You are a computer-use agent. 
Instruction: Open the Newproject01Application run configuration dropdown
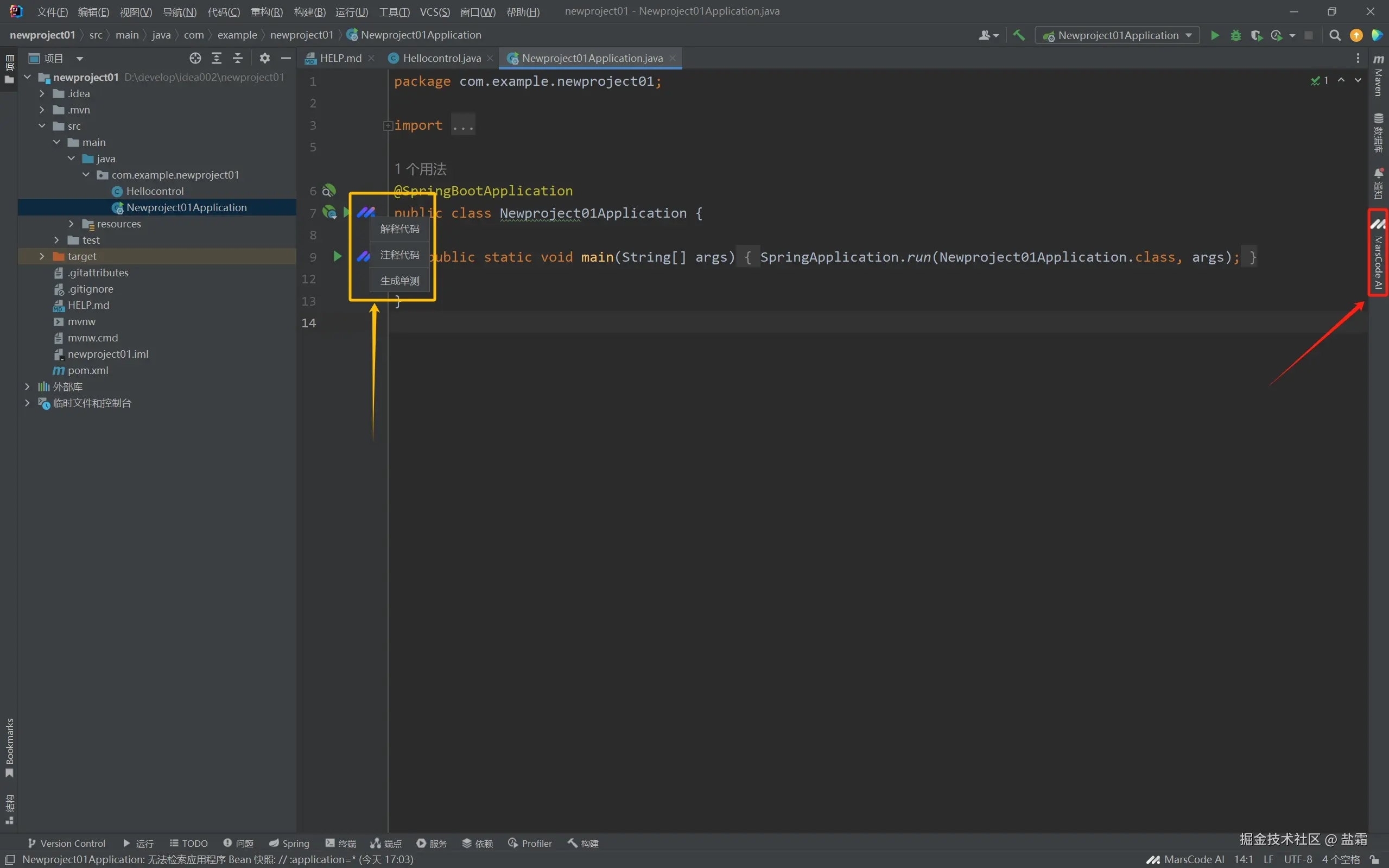click(1117, 36)
